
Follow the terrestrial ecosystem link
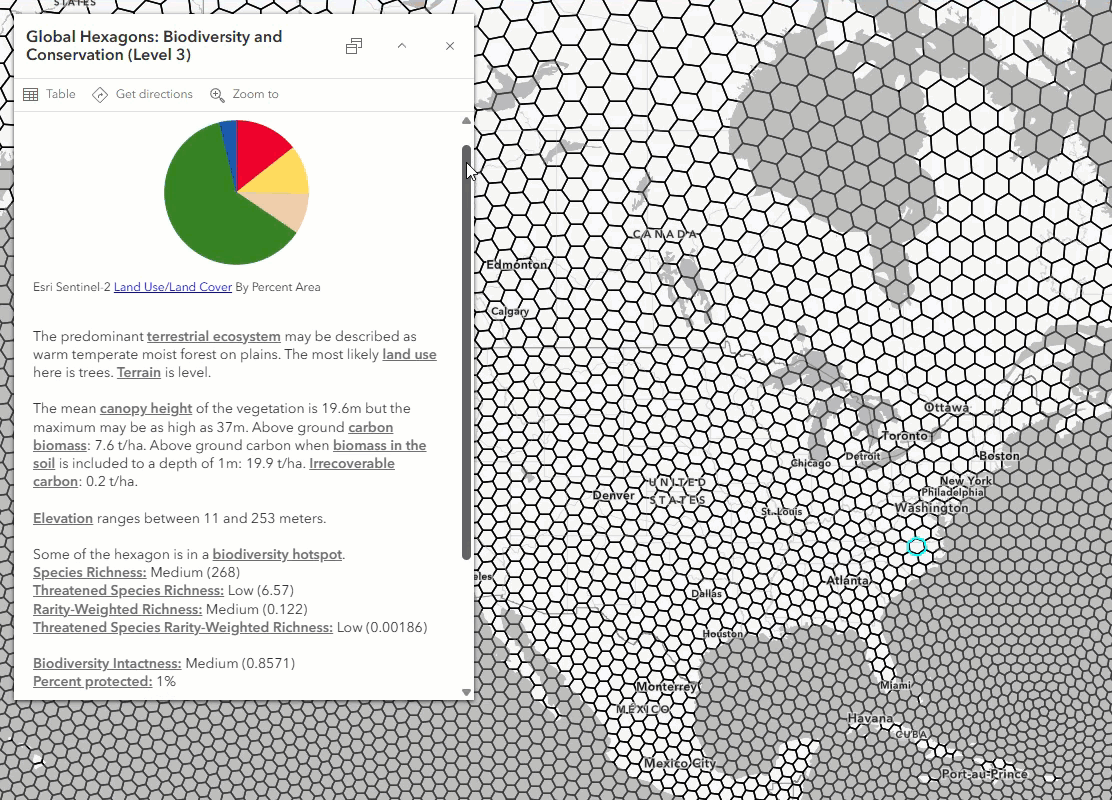213,336
